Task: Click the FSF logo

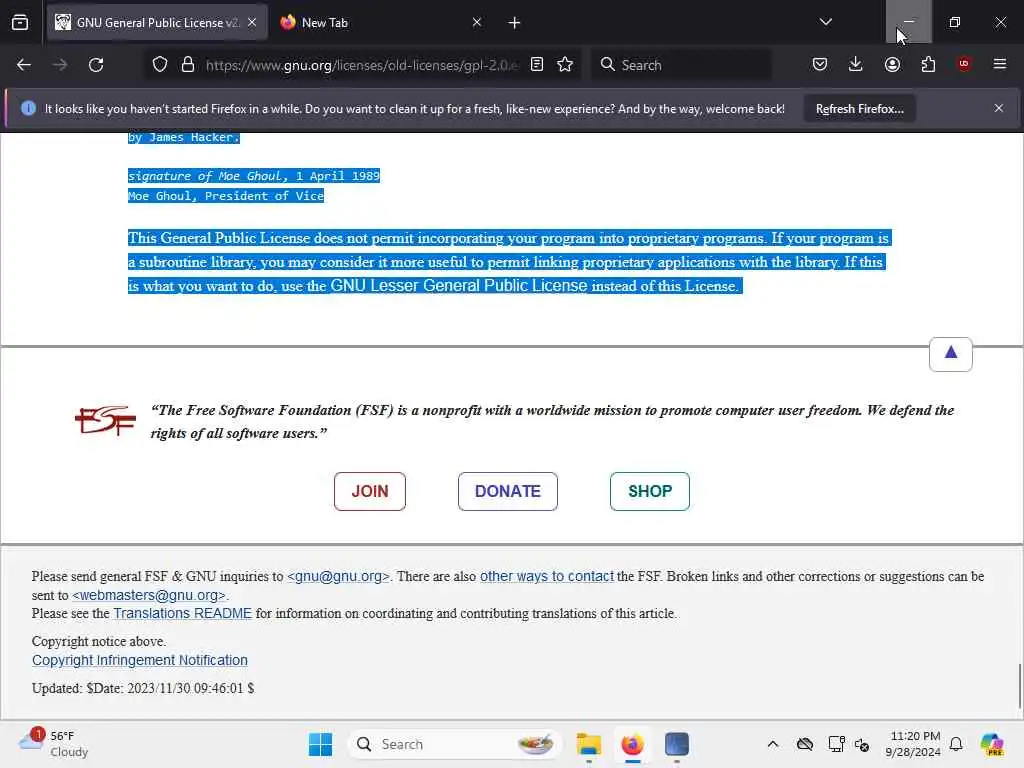Action: (105, 421)
